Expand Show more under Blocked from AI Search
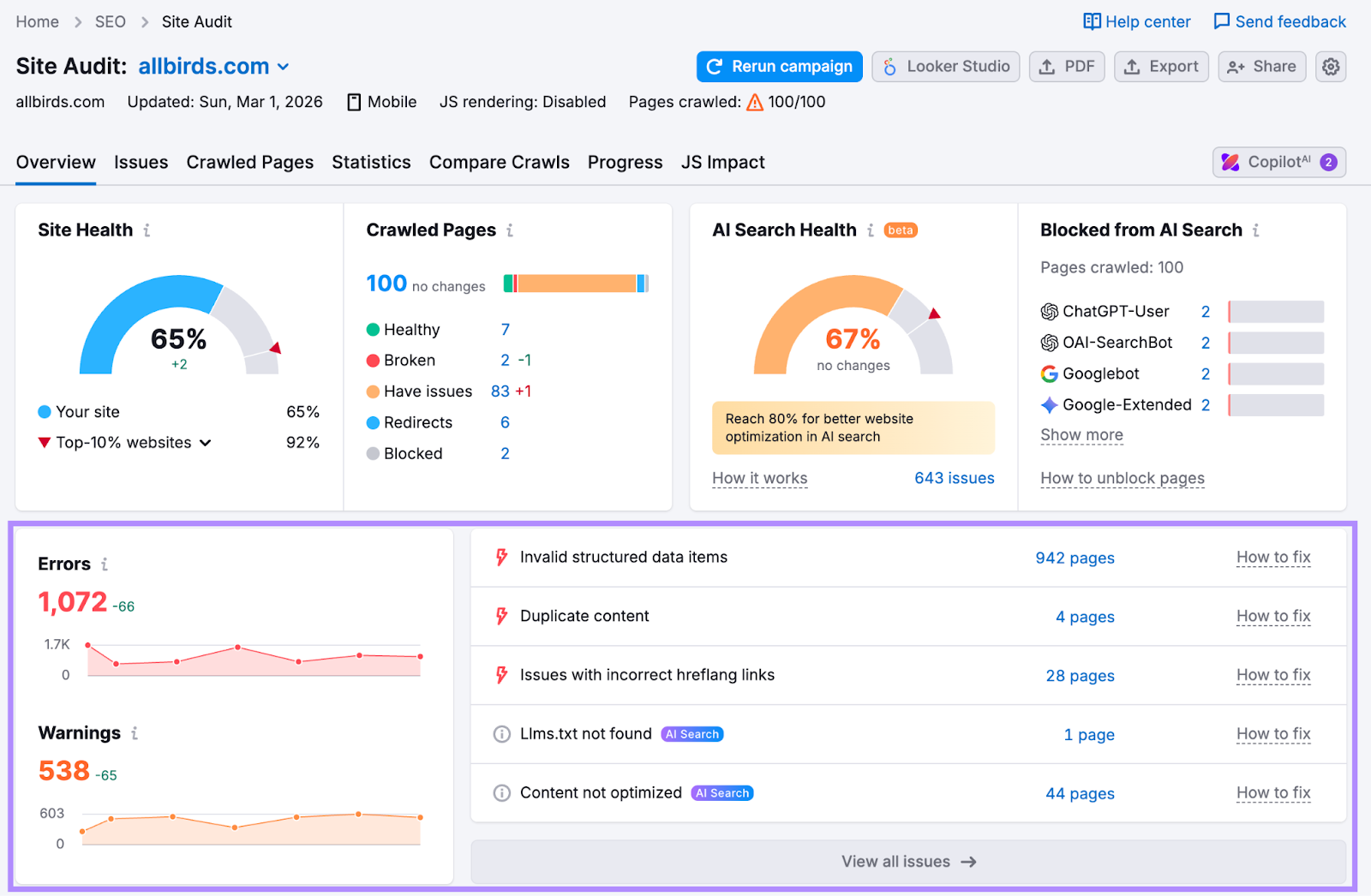 (1081, 435)
